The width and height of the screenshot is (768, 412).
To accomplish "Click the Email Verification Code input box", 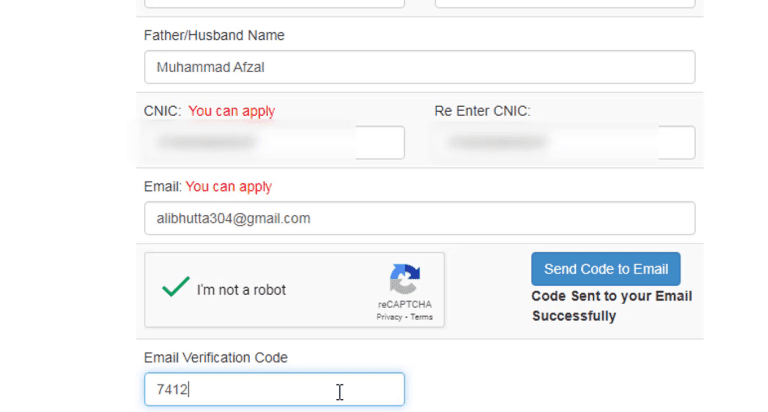I will [274, 389].
